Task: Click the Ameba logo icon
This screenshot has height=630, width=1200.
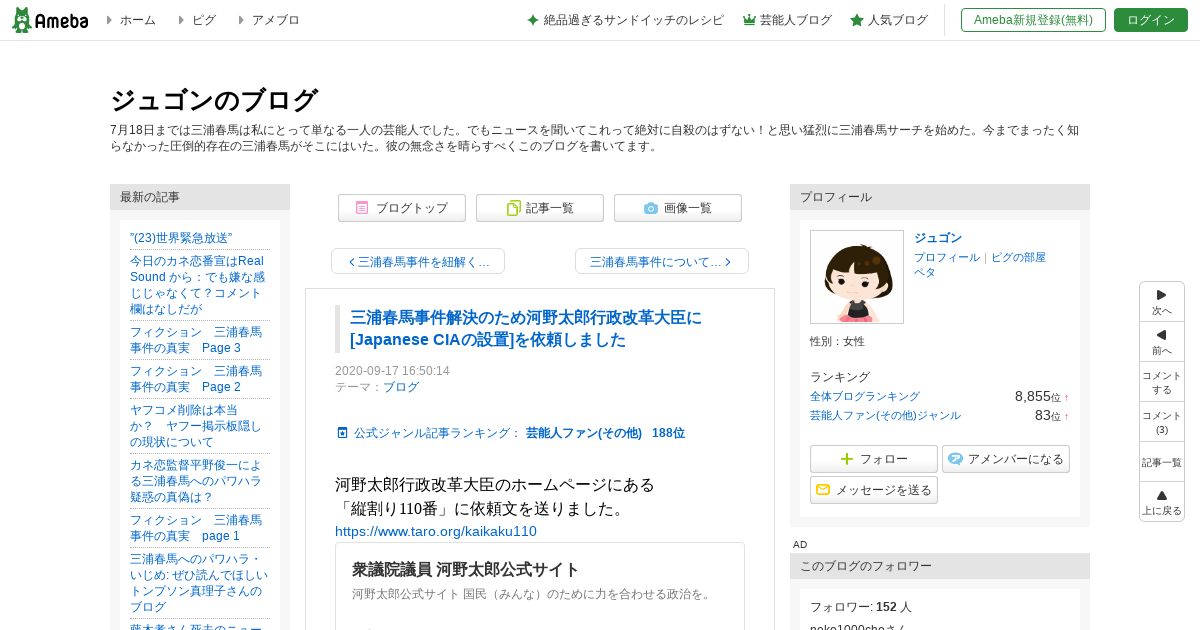Action: pyautogui.click(x=50, y=20)
